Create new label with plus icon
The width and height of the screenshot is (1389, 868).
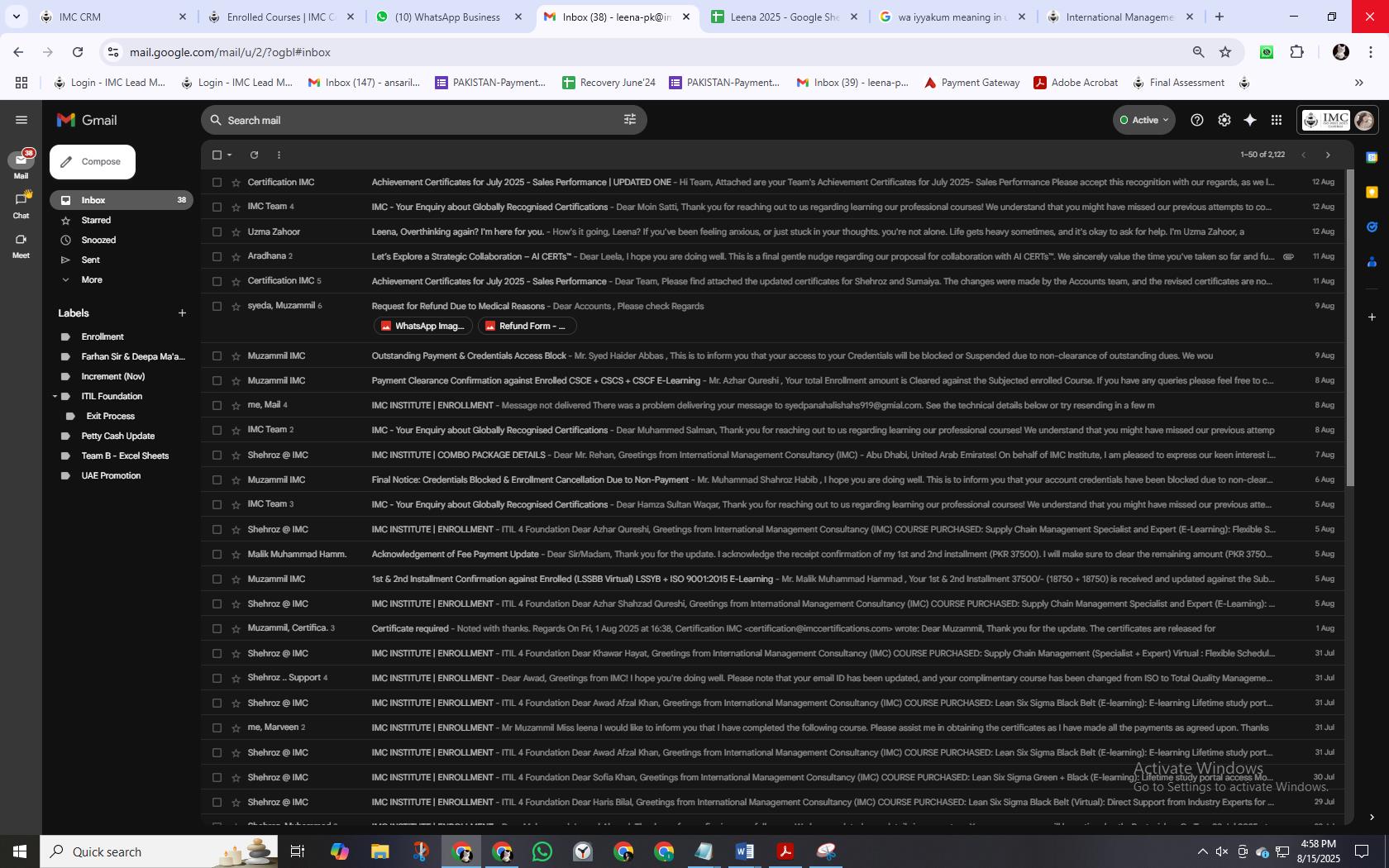click(182, 312)
